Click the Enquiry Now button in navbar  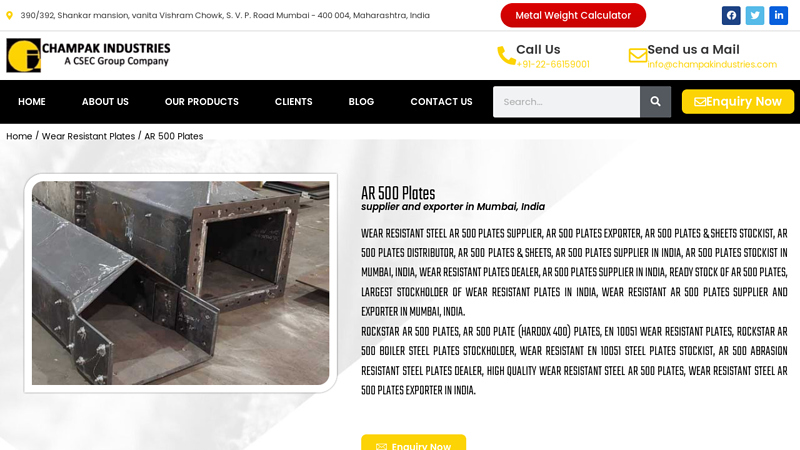pos(738,102)
